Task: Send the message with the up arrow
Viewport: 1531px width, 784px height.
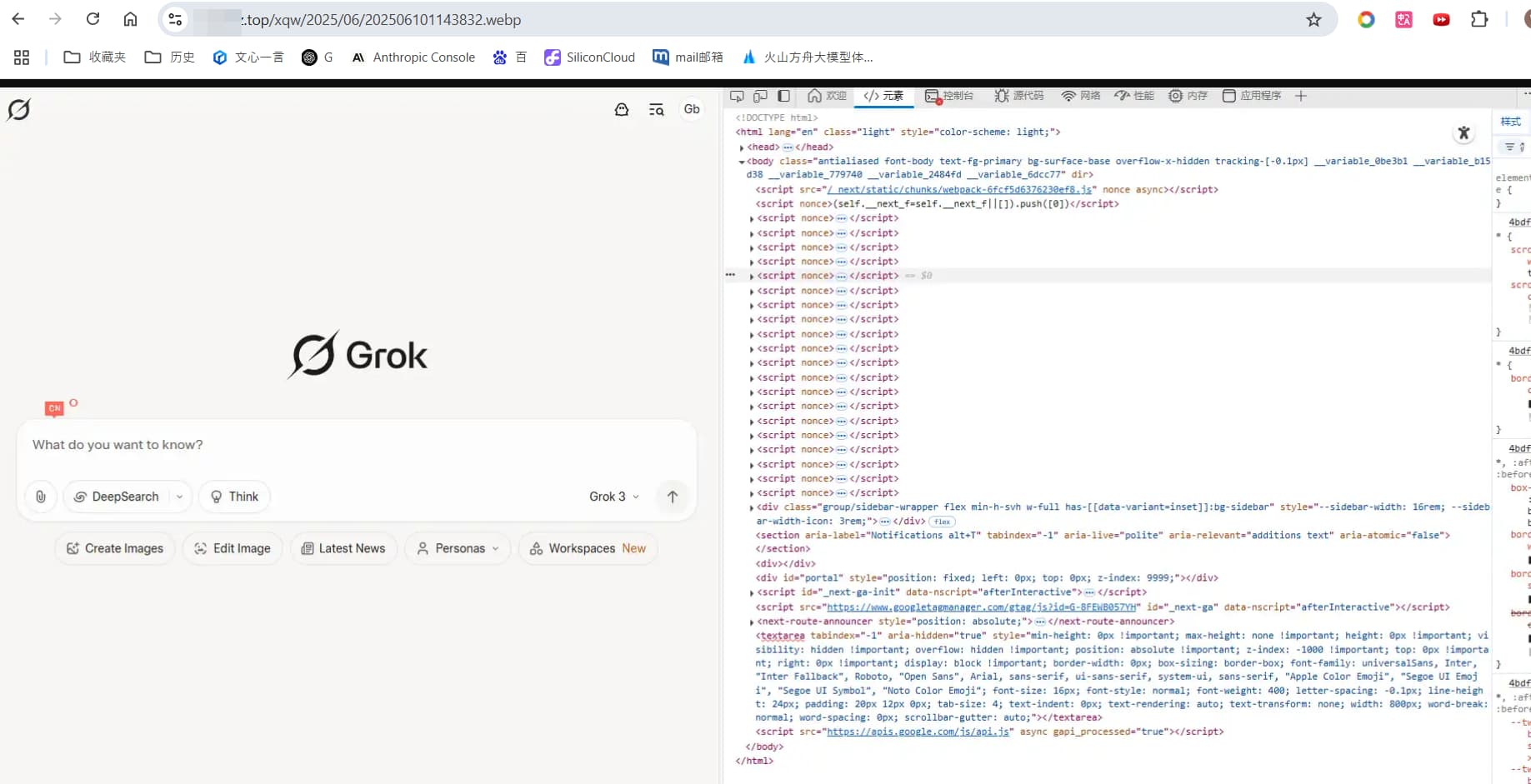Action: click(673, 497)
